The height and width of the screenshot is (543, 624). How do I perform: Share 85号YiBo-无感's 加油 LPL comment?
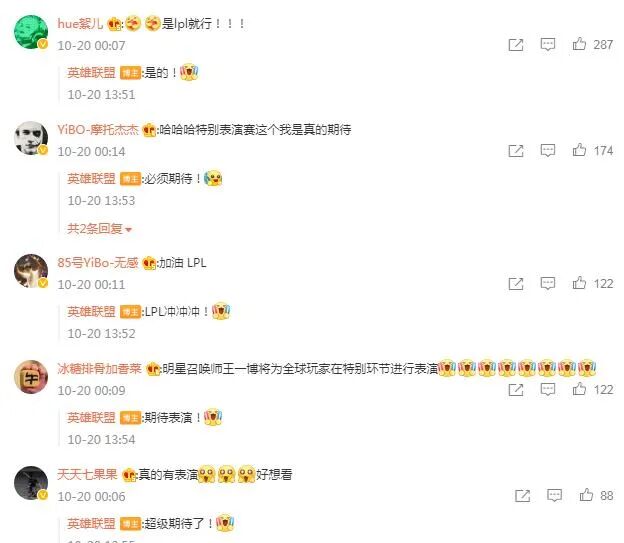tap(516, 284)
